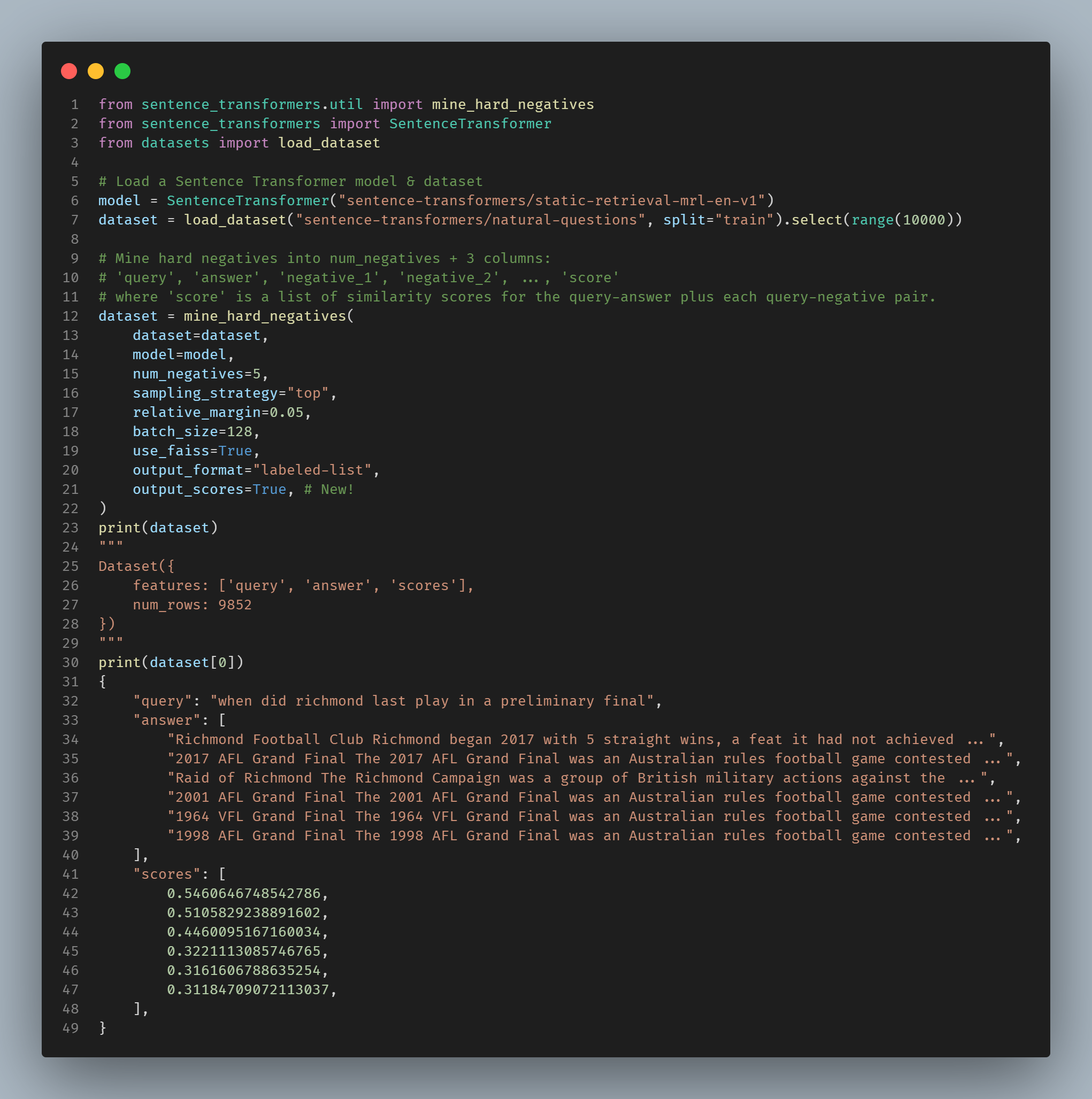The width and height of the screenshot is (1092, 1099).
Task: Click the num_rows: 9852 text
Action: [x=192, y=605]
